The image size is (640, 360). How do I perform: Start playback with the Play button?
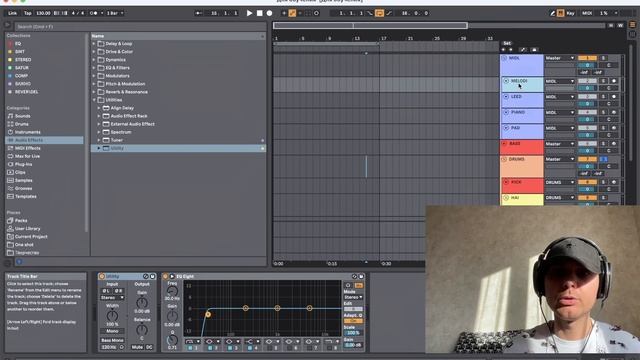coord(249,13)
